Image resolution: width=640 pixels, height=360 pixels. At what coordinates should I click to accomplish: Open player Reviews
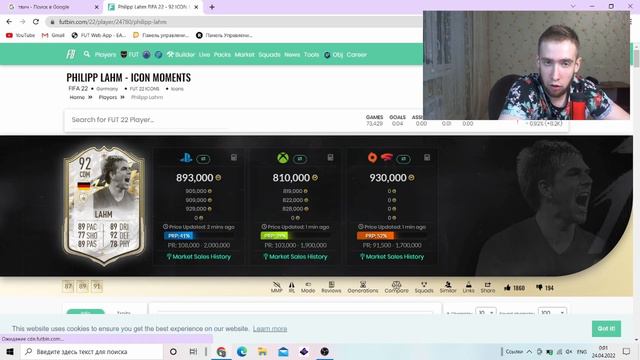331,287
